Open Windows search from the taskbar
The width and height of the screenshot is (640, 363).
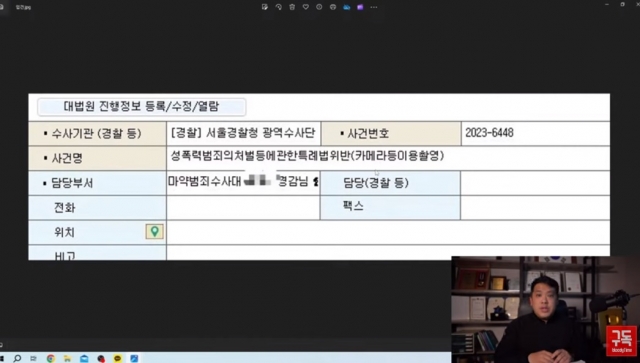[x=17, y=359]
